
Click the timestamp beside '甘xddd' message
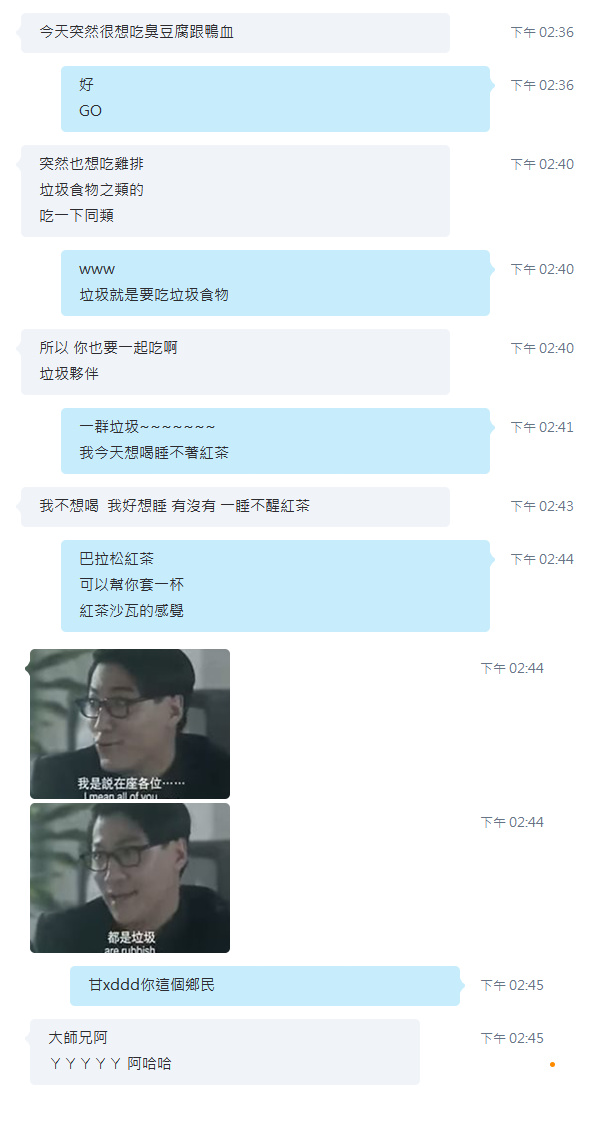coord(512,986)
